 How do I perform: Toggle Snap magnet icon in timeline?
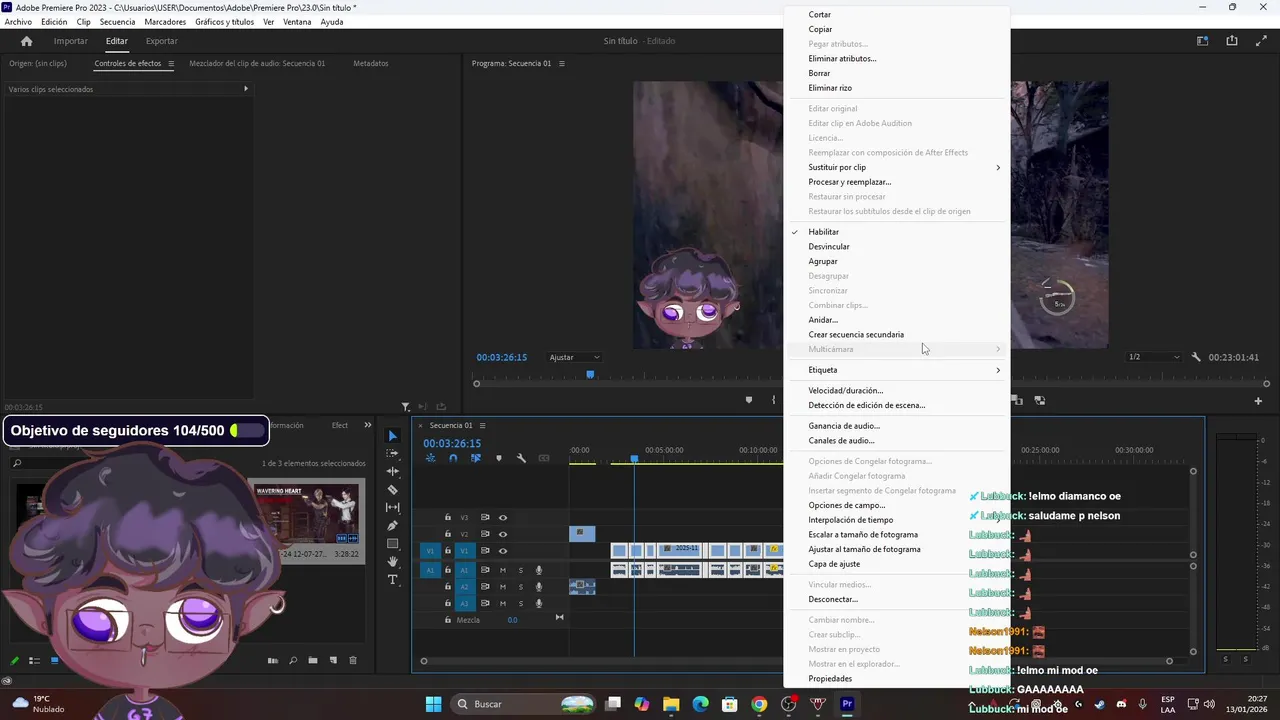pyautogui.click(x=453, y=458)
